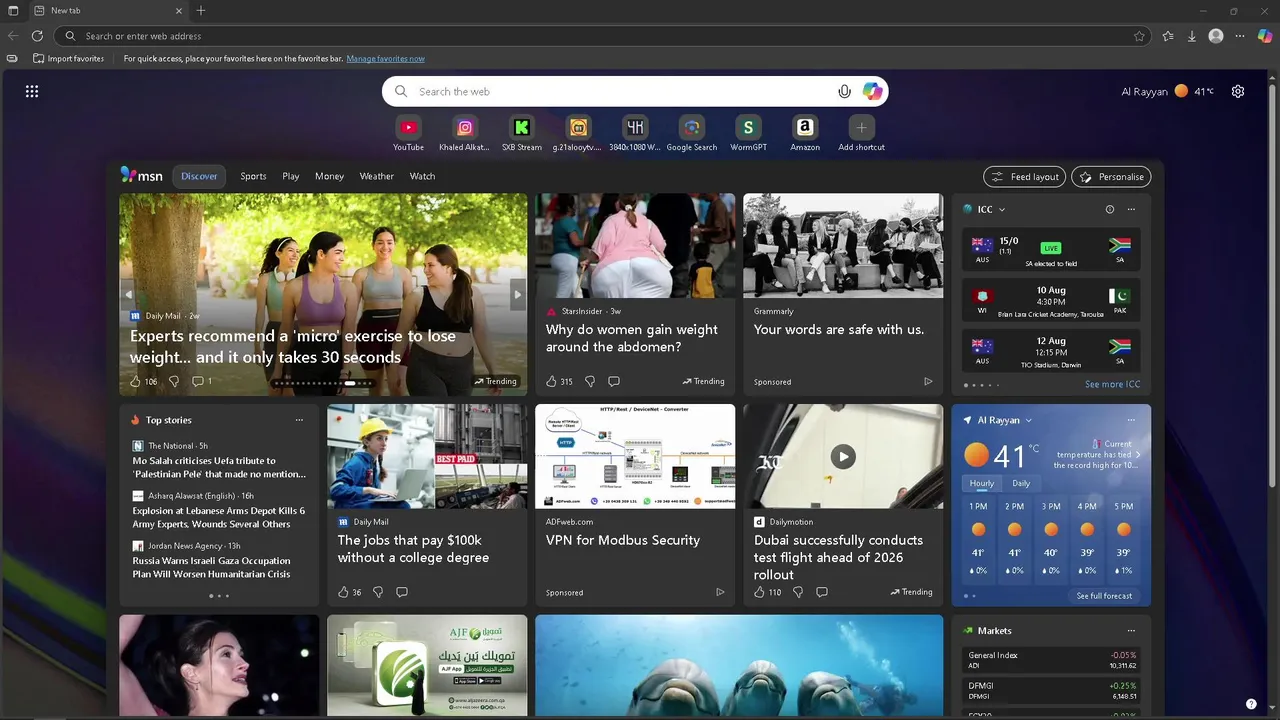Image resolution: width=1280 pixels, height=720 pixels.
Task: Go to next slide in main carousel
Action: [517, 294]
